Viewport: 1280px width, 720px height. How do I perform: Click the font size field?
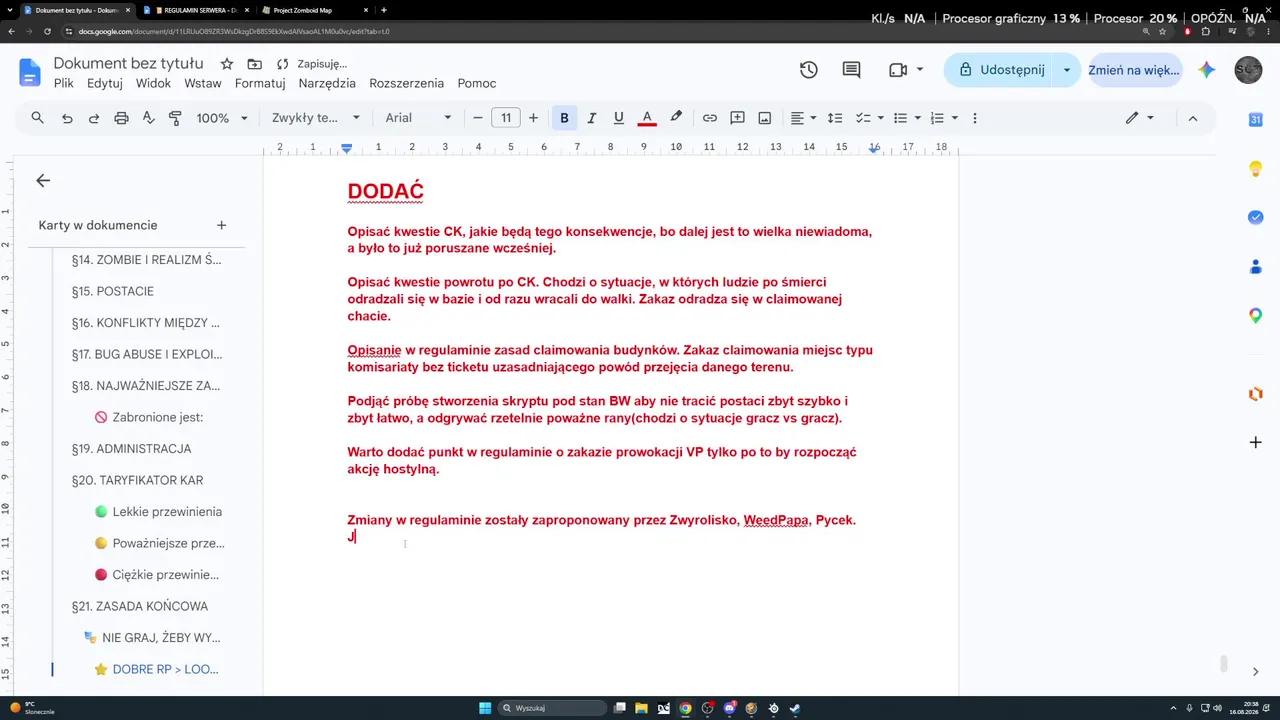click(506, 118)
